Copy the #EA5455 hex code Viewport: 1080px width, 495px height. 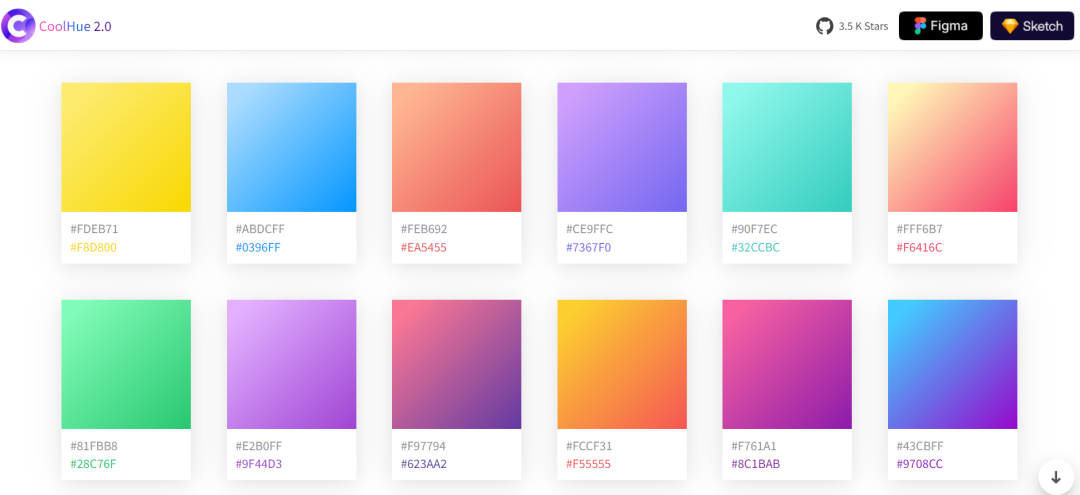point(424,247)
